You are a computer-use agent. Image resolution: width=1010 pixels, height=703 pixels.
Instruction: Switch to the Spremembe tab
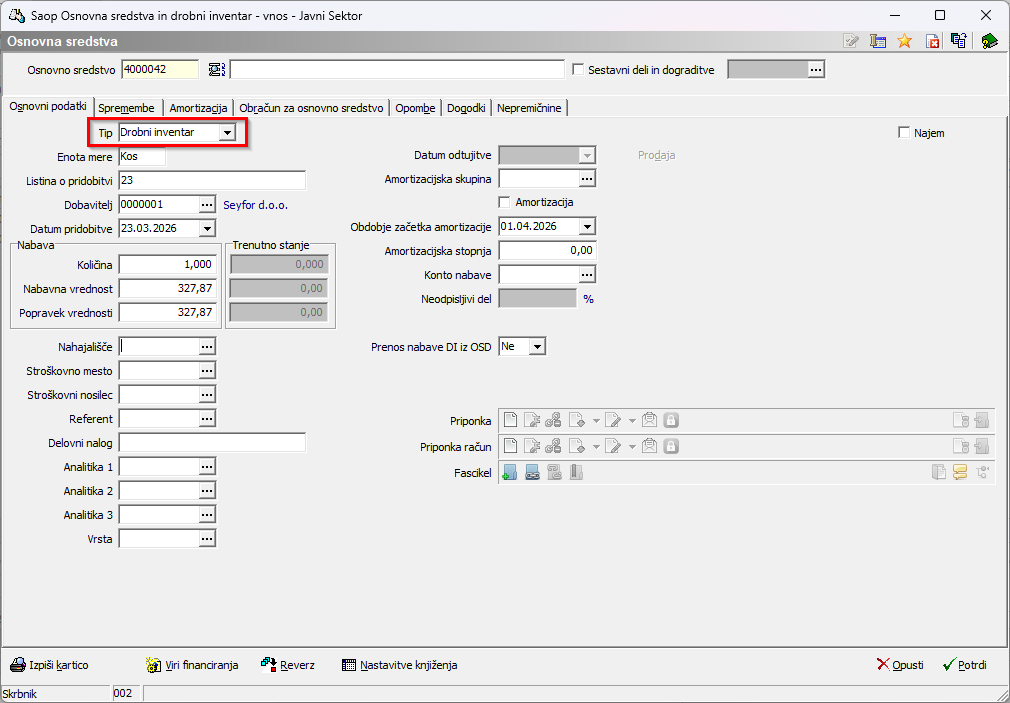pyautogui.click(x=126, y=108)
